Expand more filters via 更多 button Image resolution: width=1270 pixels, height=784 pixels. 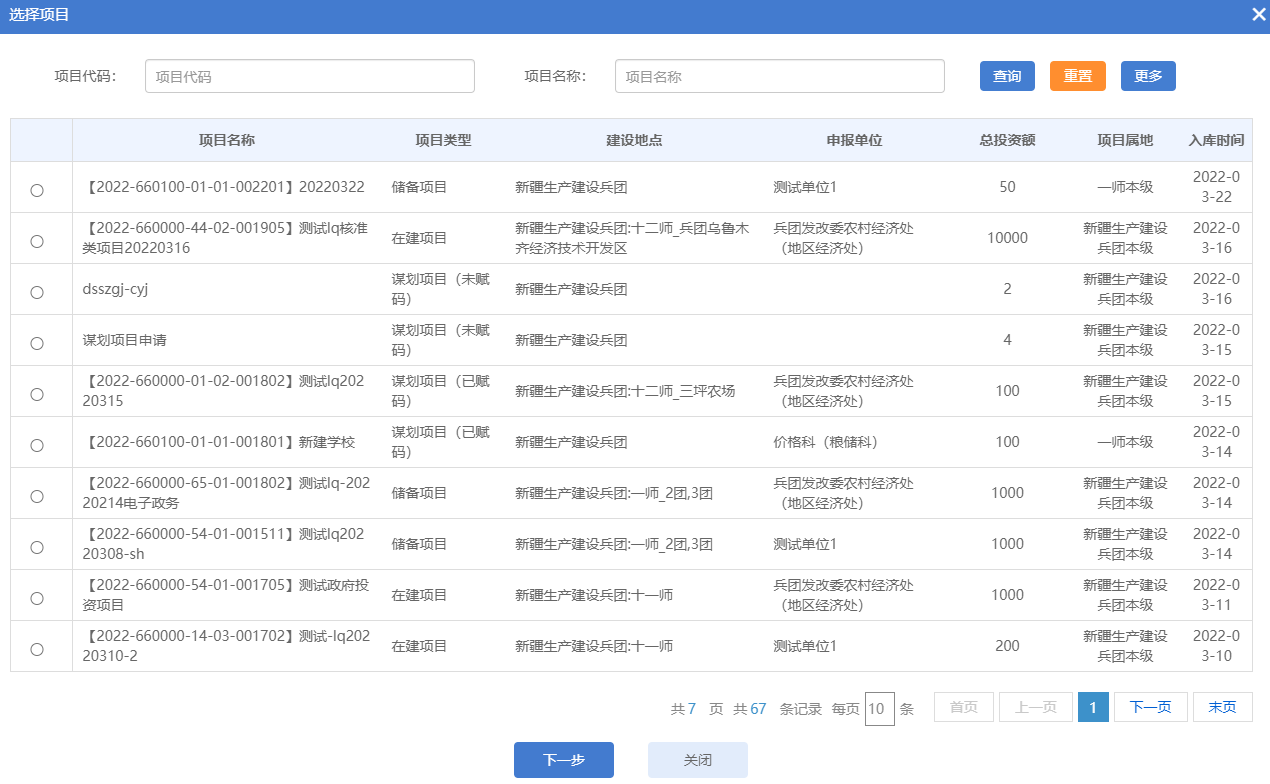(x=1148, y=76)
